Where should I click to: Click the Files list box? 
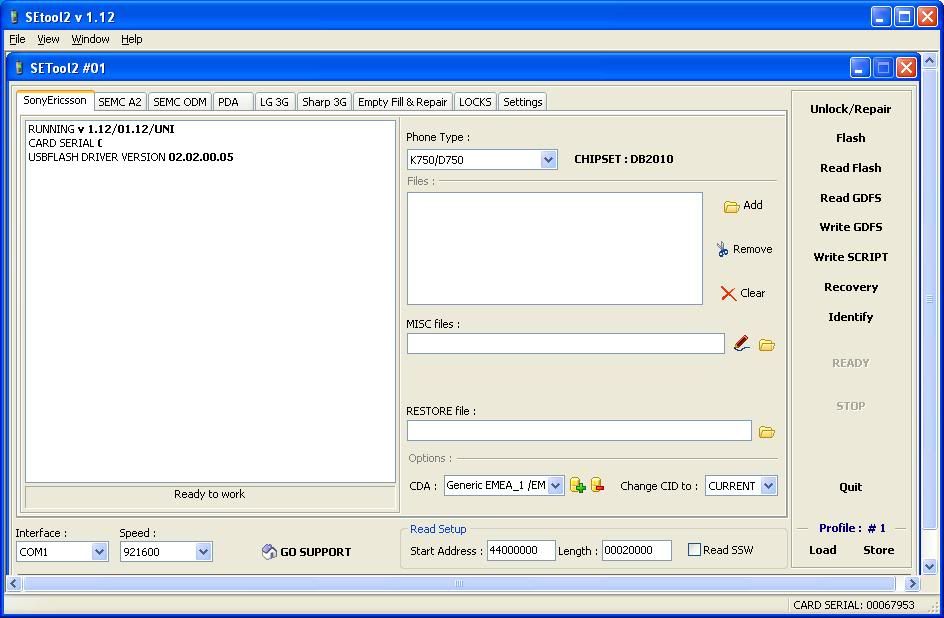(554, 249)
